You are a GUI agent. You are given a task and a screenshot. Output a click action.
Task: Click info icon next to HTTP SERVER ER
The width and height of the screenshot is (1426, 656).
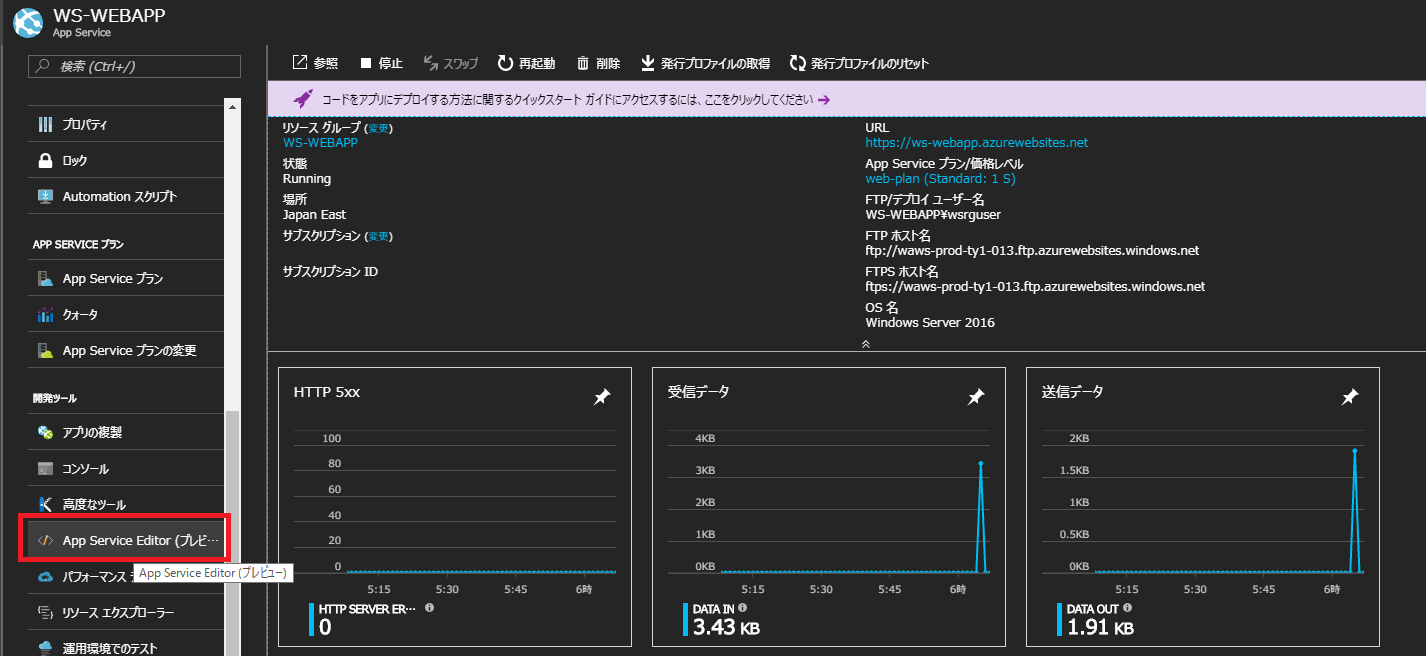pyautogui.click(x=429, y=607)
